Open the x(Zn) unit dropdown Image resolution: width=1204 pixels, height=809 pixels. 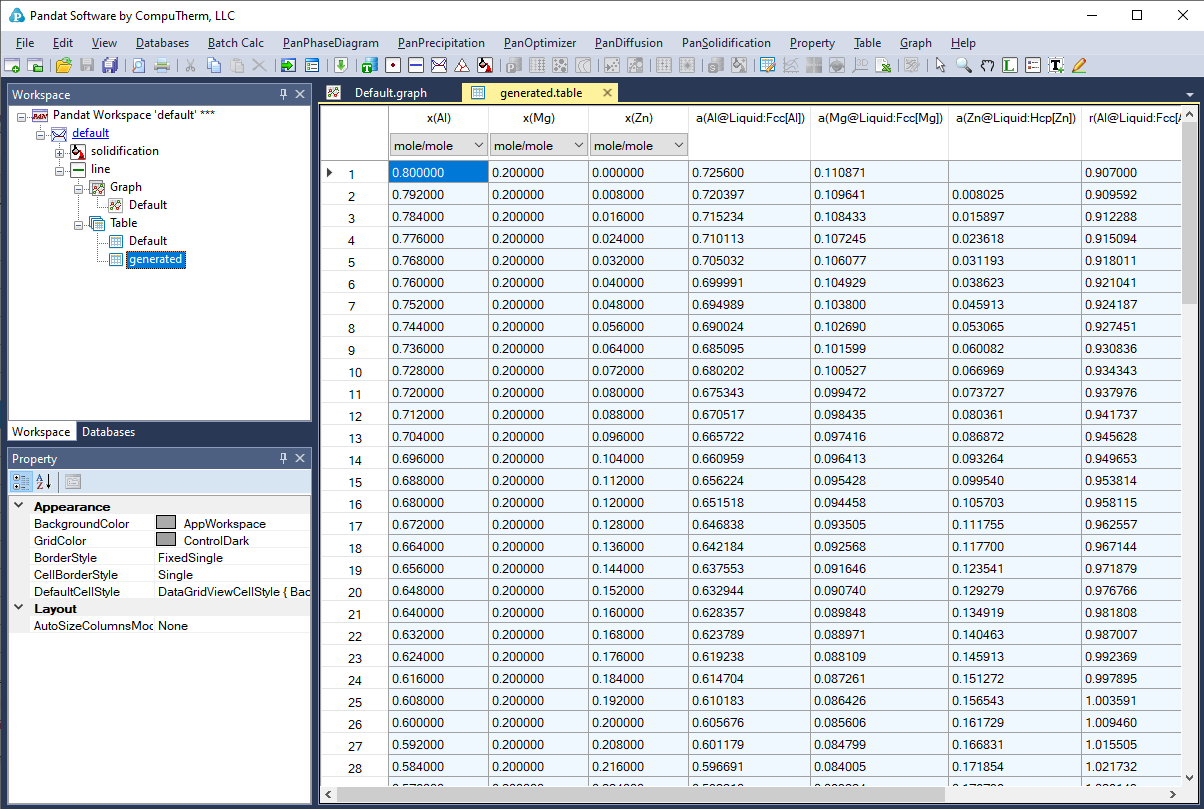[x=678, y=145]
